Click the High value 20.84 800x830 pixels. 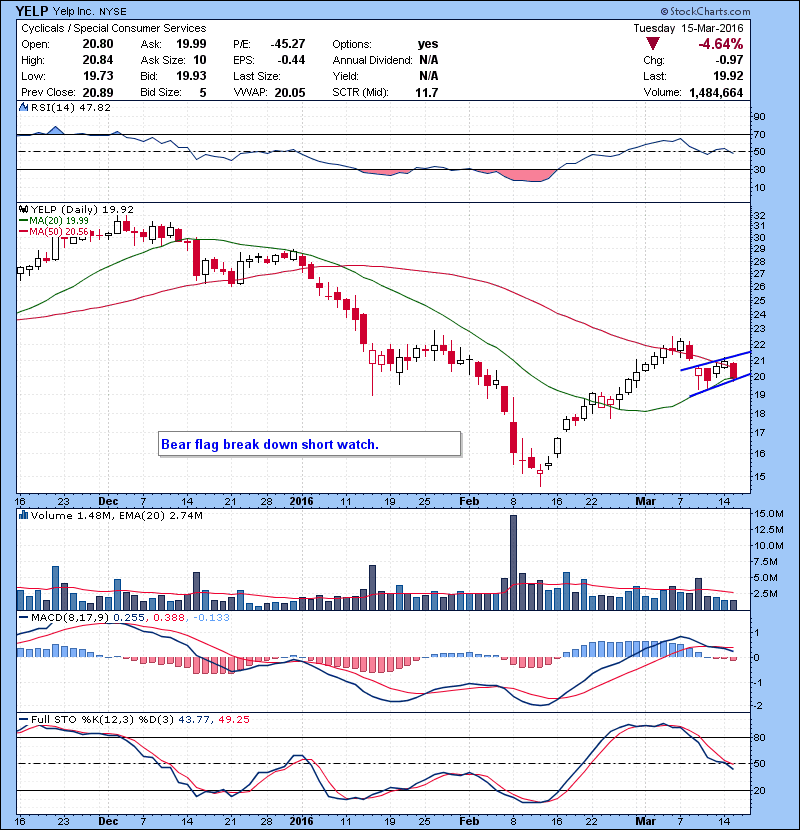(98, 60)
